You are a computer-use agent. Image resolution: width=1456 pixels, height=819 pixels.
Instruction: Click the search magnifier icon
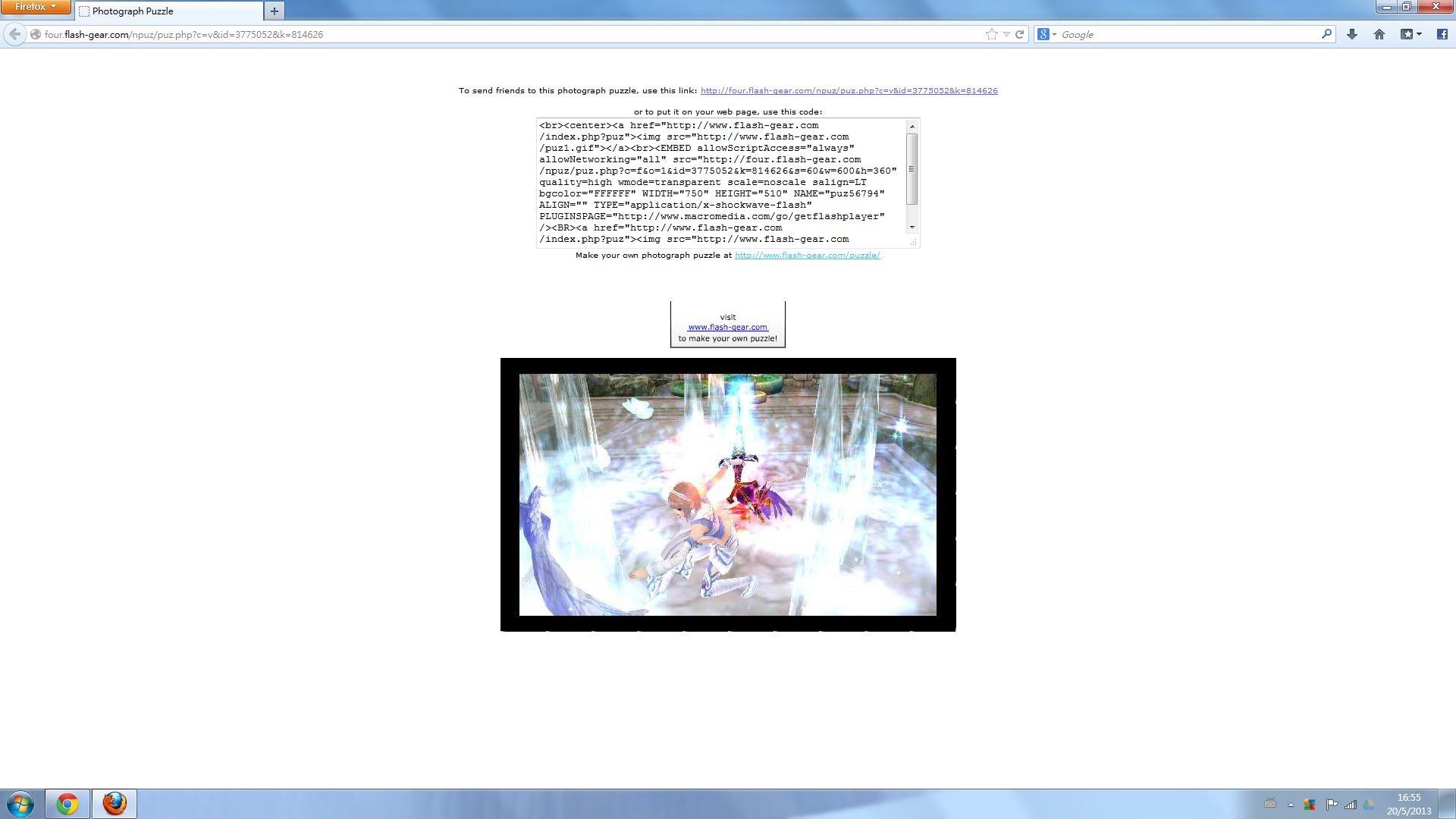click(1326, 34)
